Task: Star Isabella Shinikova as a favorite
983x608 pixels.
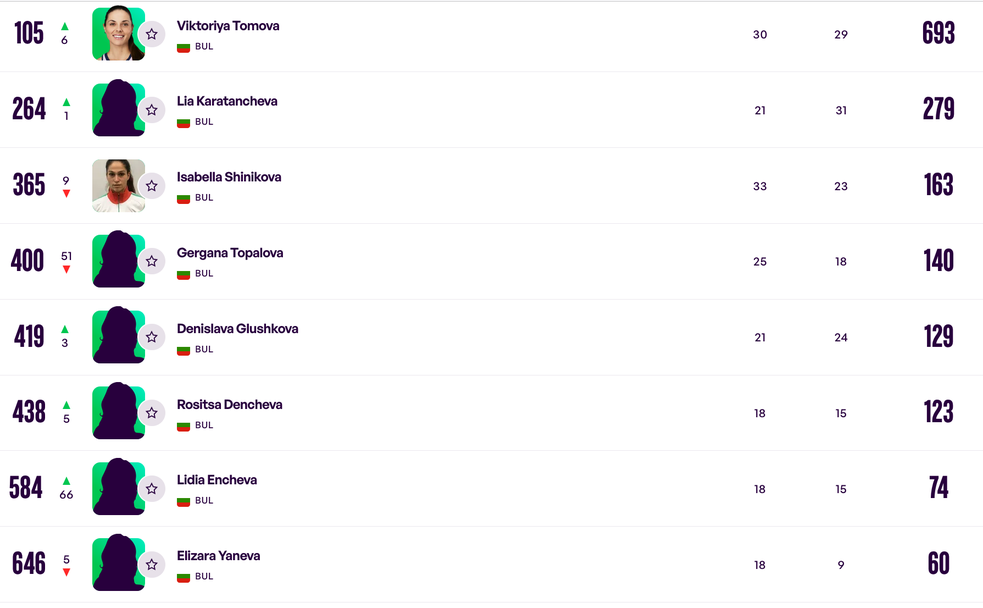Action: (x=152, y=186)
